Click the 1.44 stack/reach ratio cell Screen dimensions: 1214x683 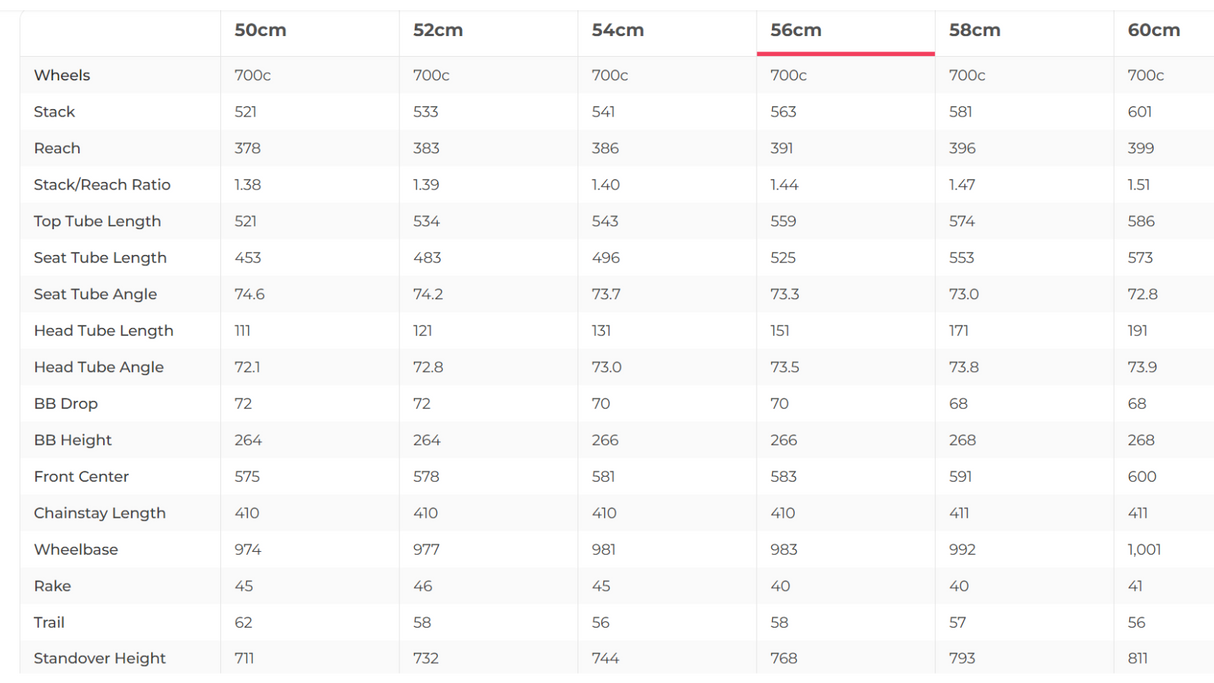[784, 185]
